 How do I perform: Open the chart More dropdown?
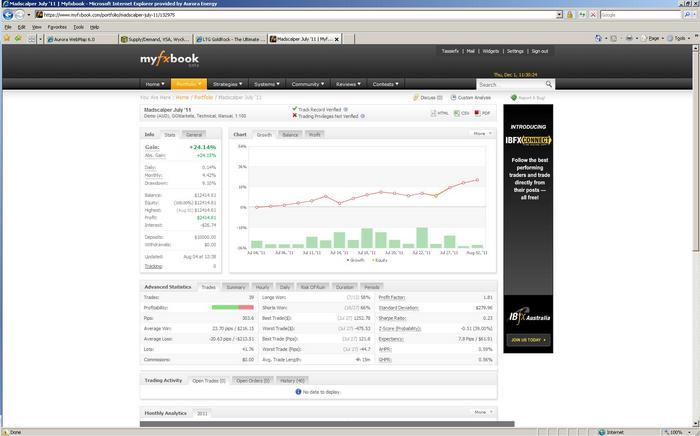coord(482,133)
